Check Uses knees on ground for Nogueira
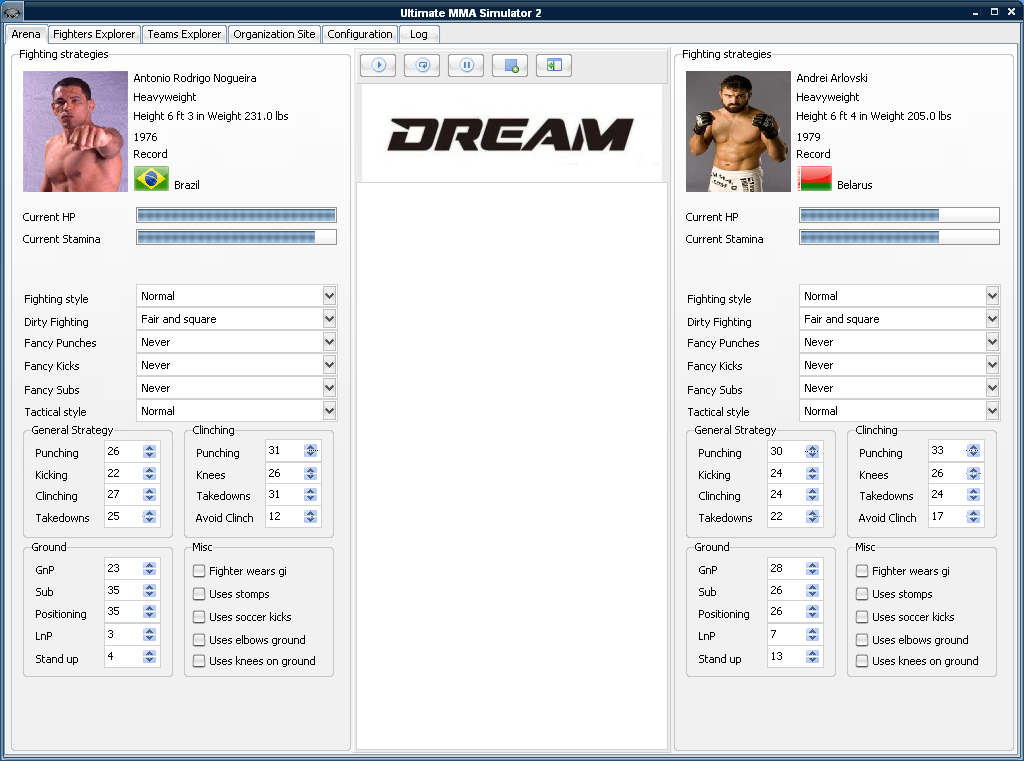Image resolution: width=1024 pixels, height=761 pixels. point(199,661)
